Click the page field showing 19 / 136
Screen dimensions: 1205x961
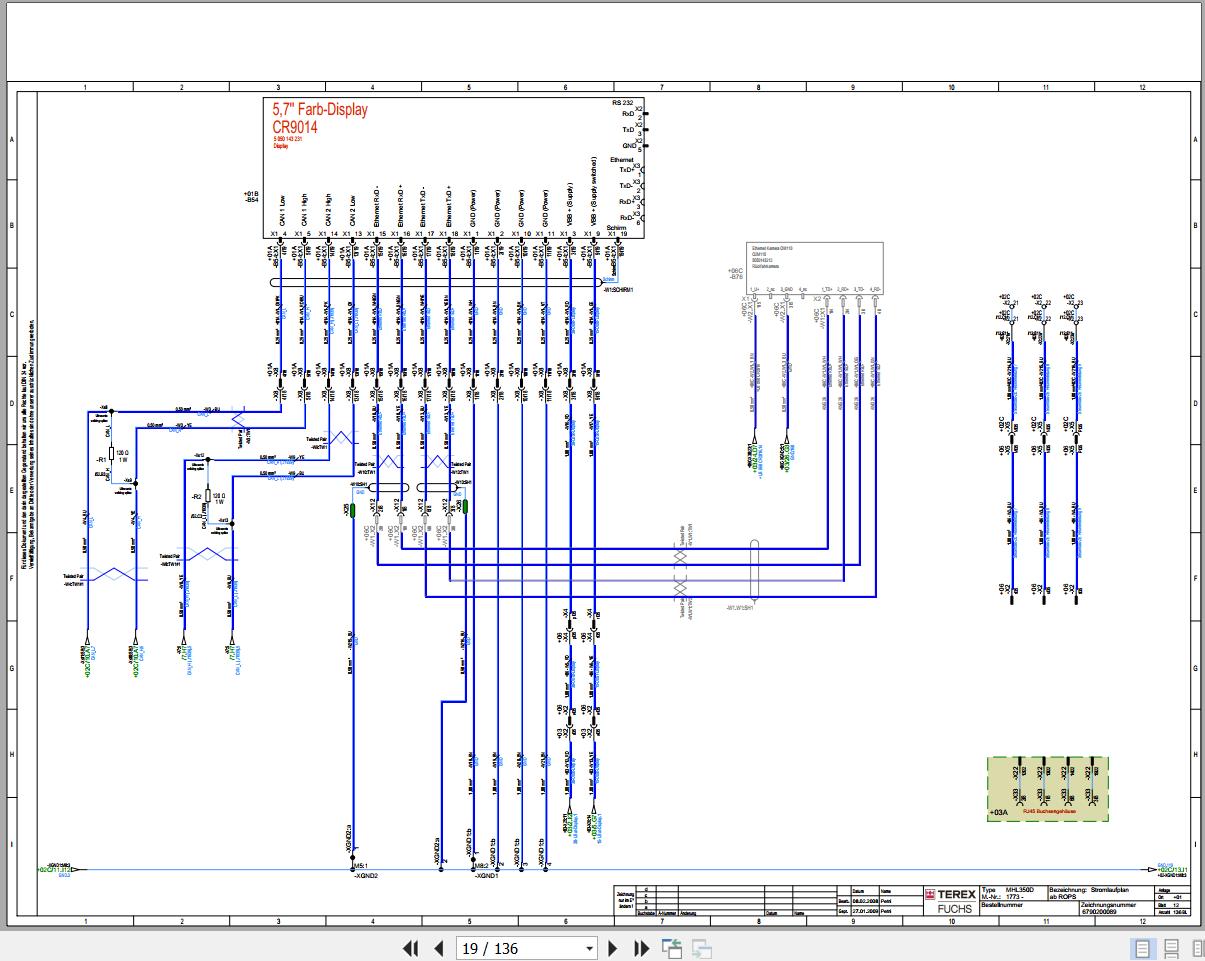tap(518, 948)
